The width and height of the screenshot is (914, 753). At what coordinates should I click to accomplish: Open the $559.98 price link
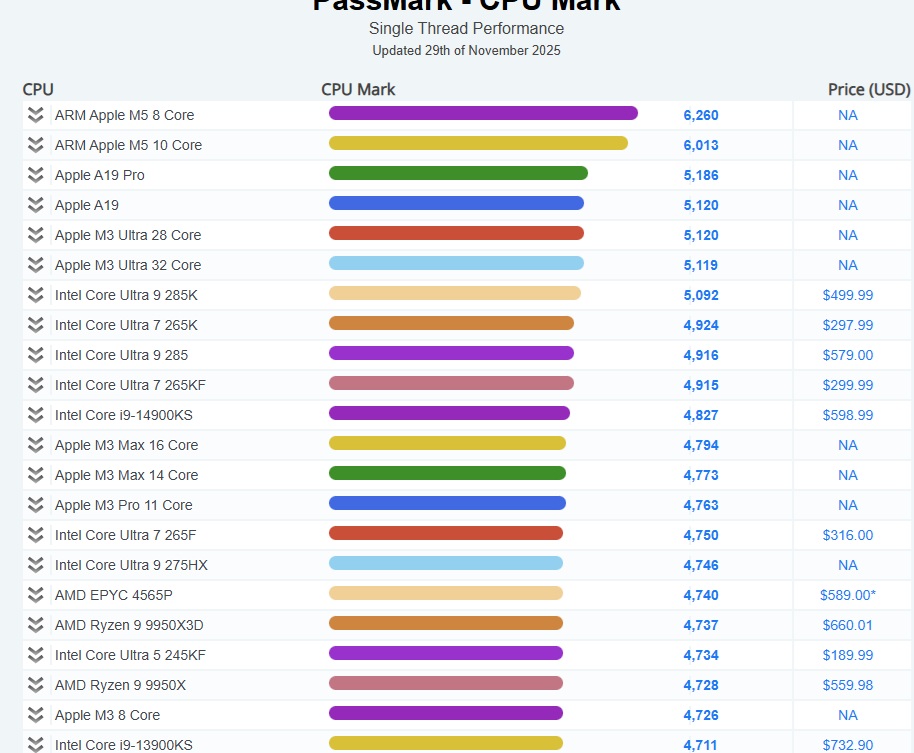[x=848, y=685]
